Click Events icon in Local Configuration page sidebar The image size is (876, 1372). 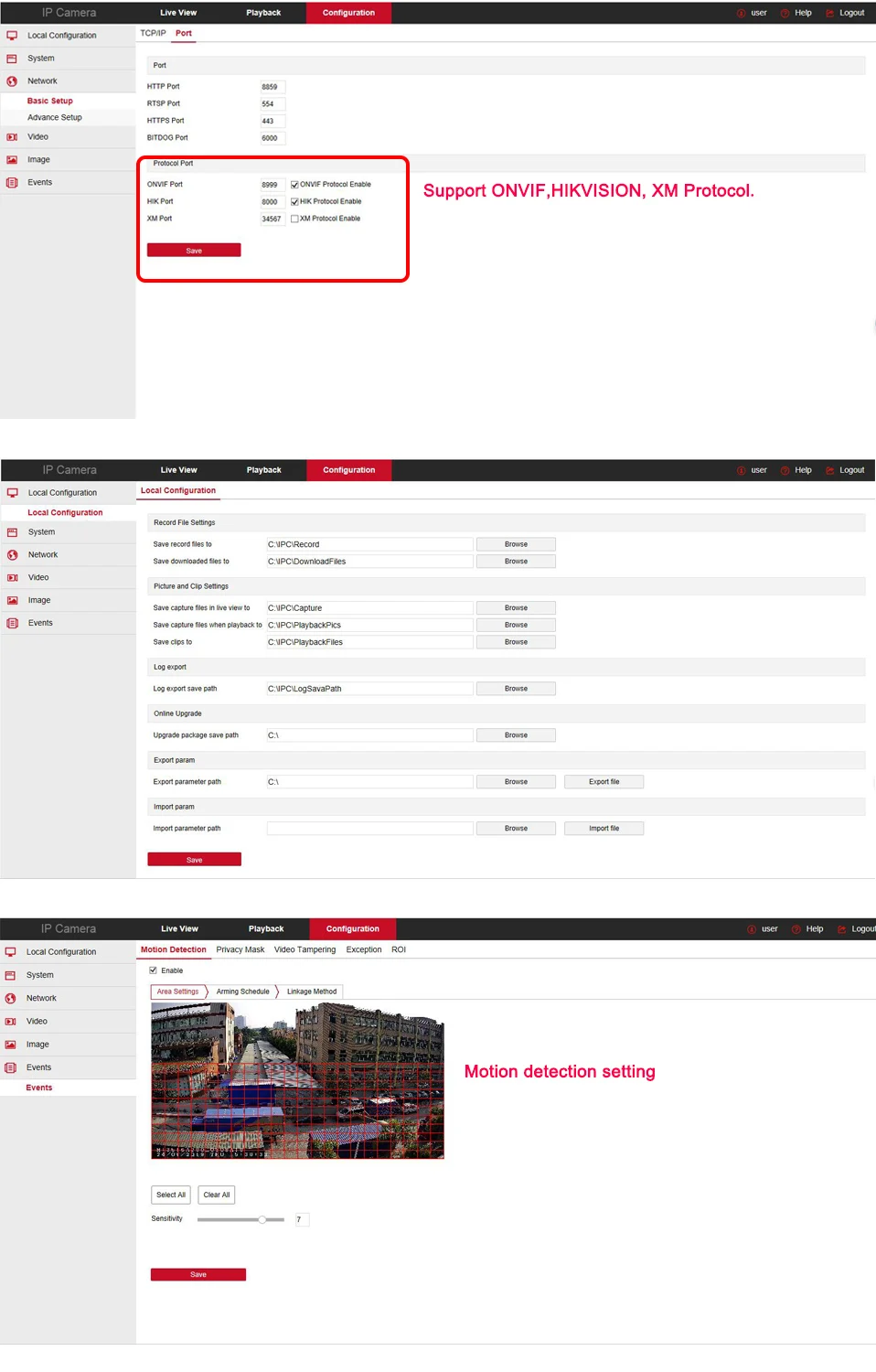click(x=12, y=624)
